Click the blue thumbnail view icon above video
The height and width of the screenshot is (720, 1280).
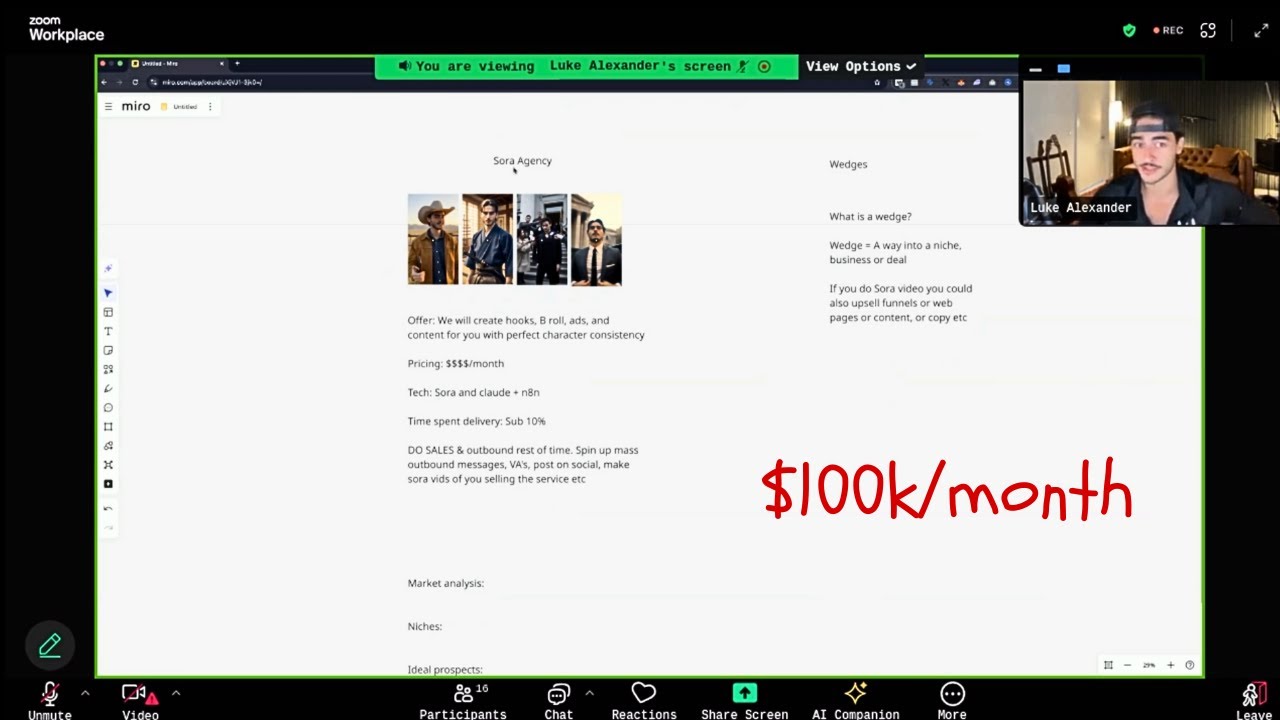point(1063,69)
